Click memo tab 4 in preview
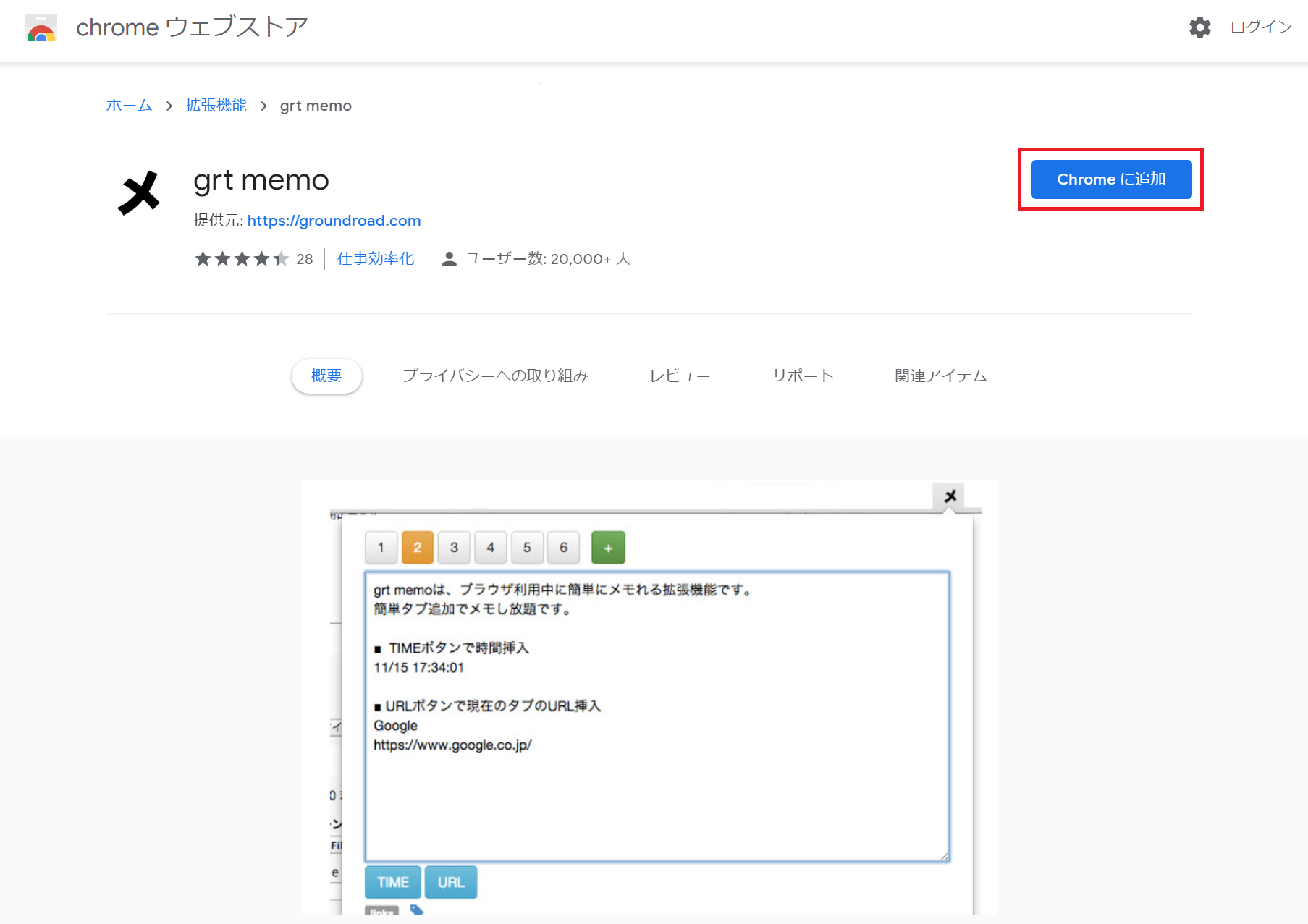The image size is (1308, 924). (491, 548)
